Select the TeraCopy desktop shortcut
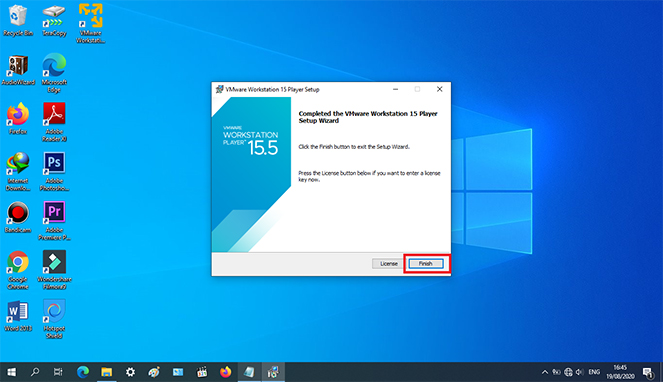The width and height of the screenshot is (663, 382). 54,20
